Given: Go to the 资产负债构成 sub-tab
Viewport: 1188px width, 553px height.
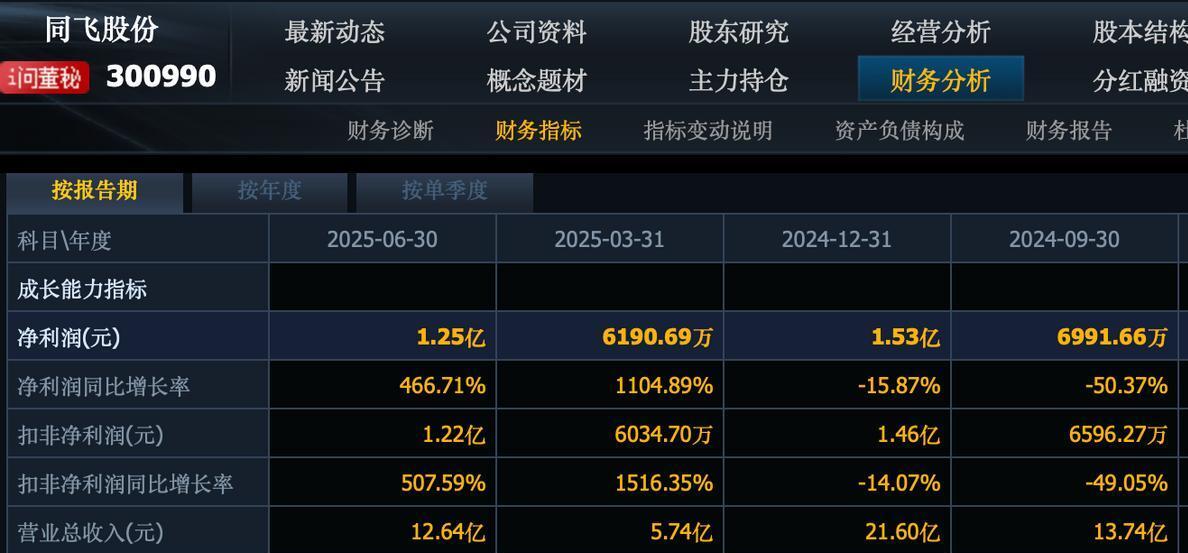Looking at the screenshot, I should coord(899,130).
